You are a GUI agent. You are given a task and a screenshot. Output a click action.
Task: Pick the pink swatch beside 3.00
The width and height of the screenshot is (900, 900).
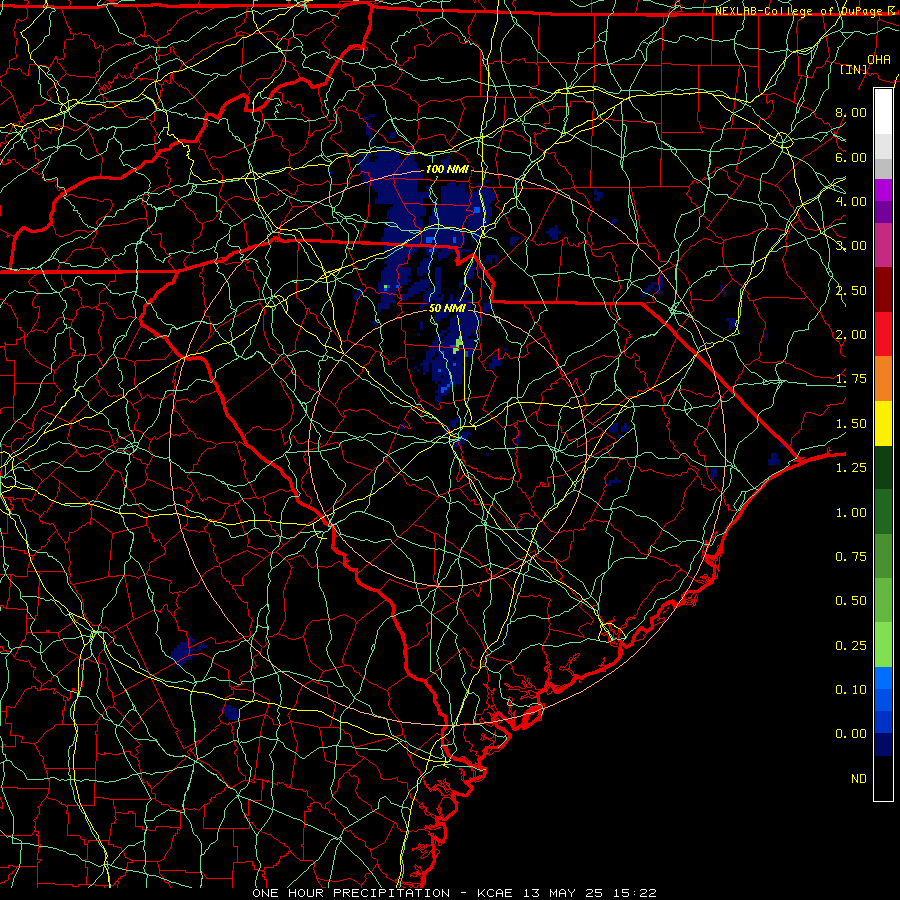883,245
